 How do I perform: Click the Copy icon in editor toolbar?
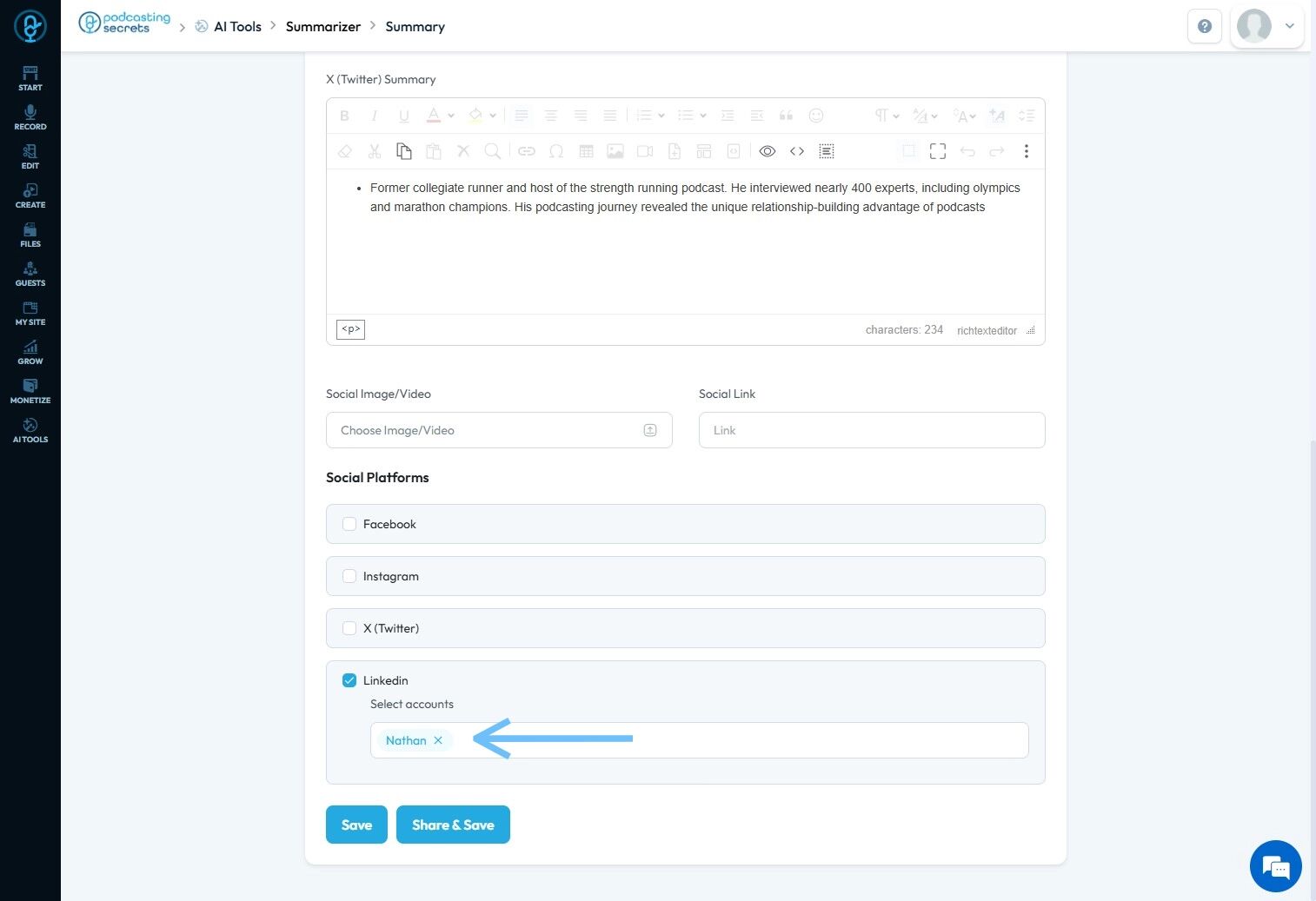[403, 151]
